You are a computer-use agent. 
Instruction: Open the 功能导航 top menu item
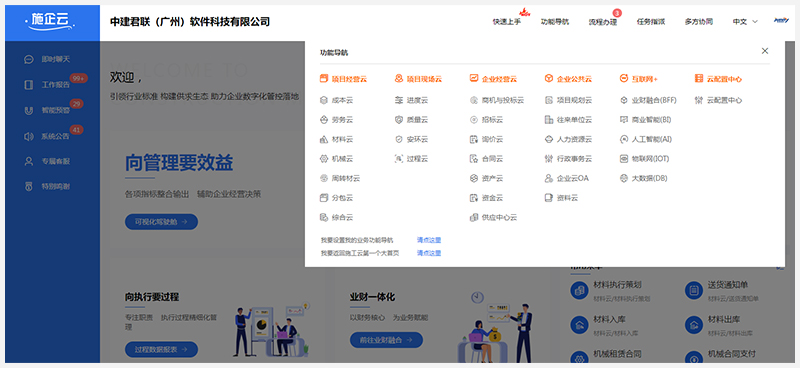[x=555, y=22]
